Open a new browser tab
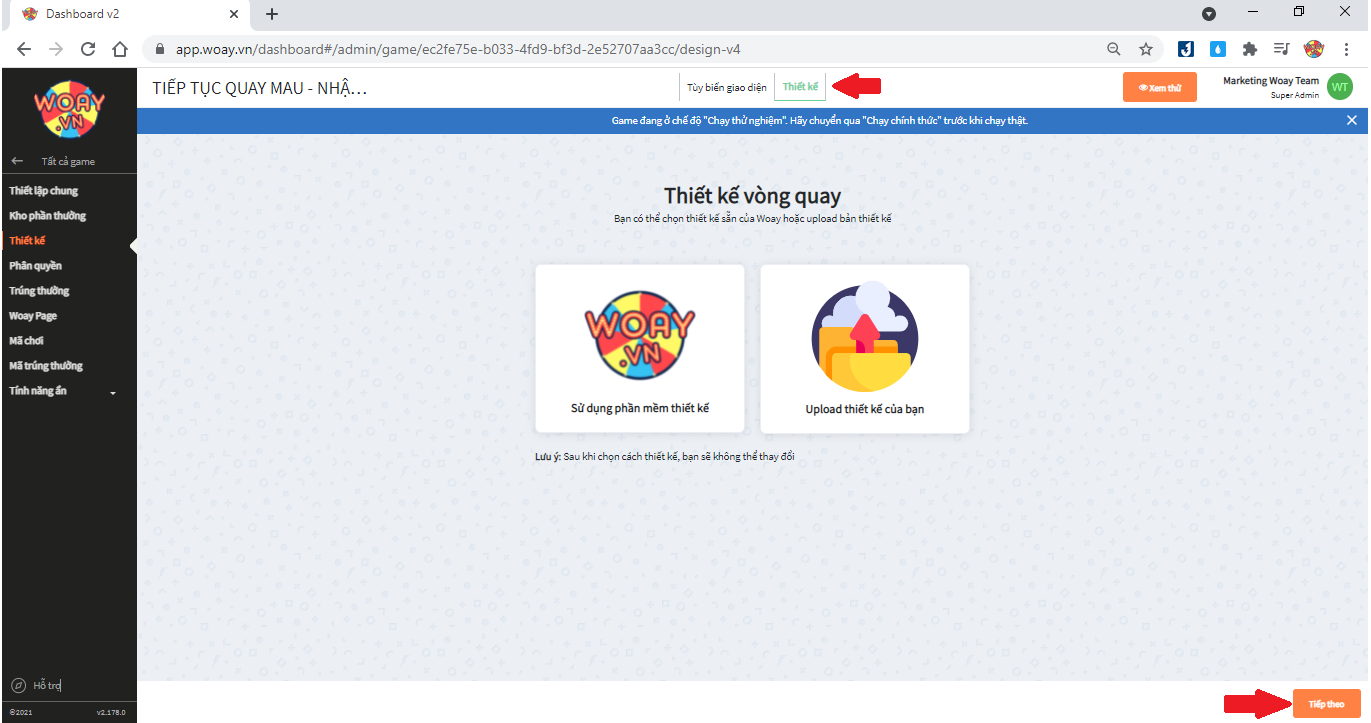1371x723 pixels. click(272, 14)
